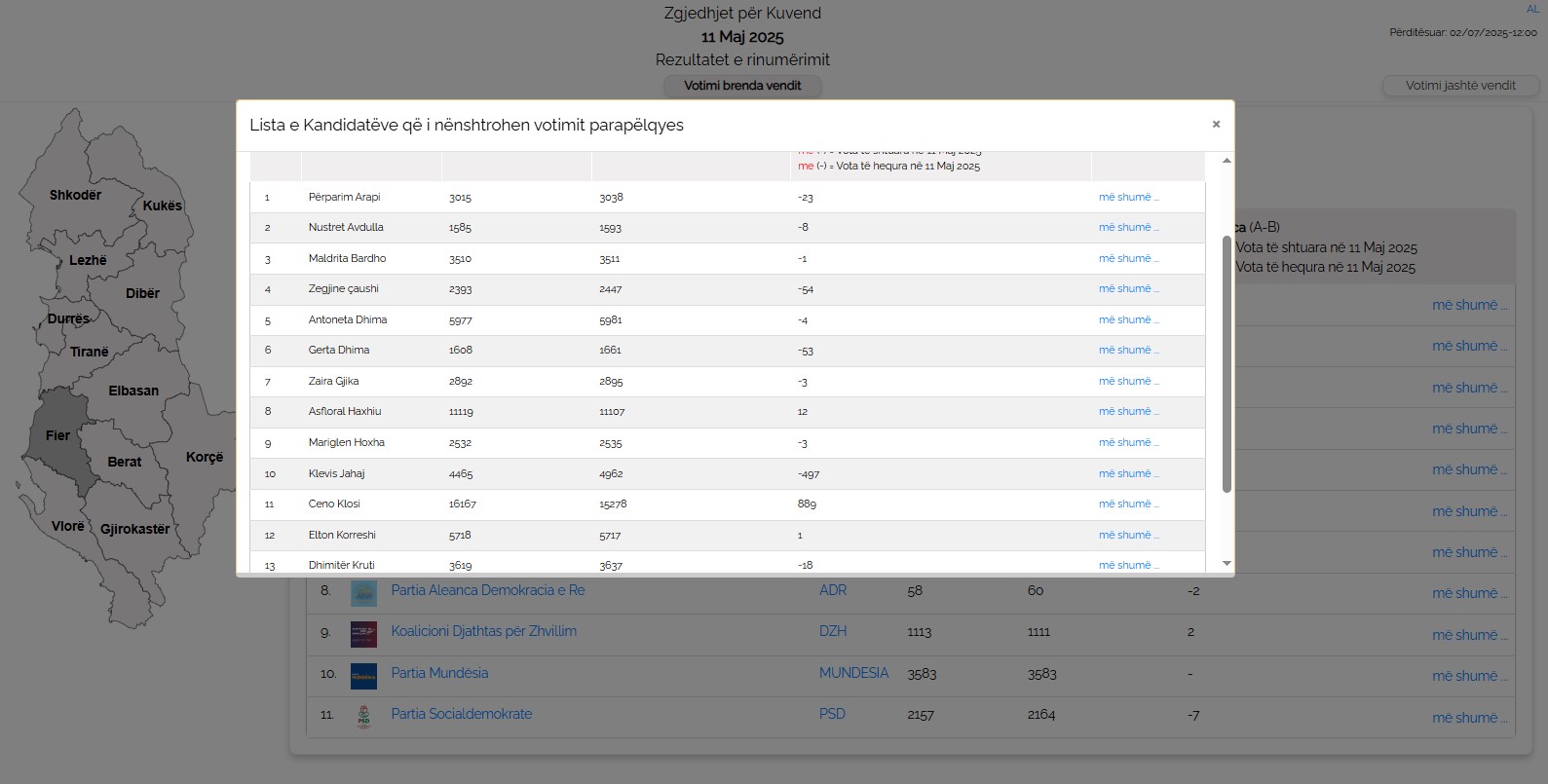Click the Partia Socialdemokrate logo icon
The width and height of the screenshot is (1548, 784).
tap(363, 716)
